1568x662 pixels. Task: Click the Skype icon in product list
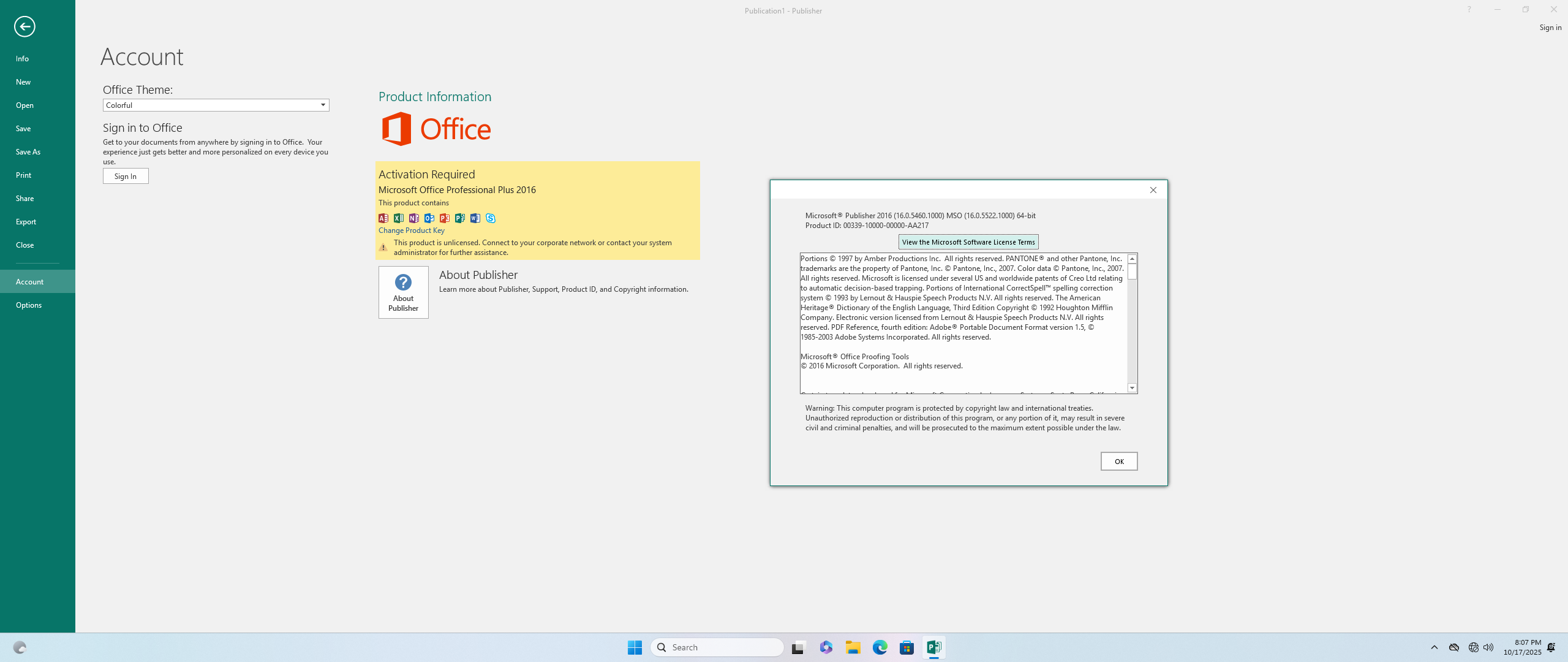click(491, 218)
